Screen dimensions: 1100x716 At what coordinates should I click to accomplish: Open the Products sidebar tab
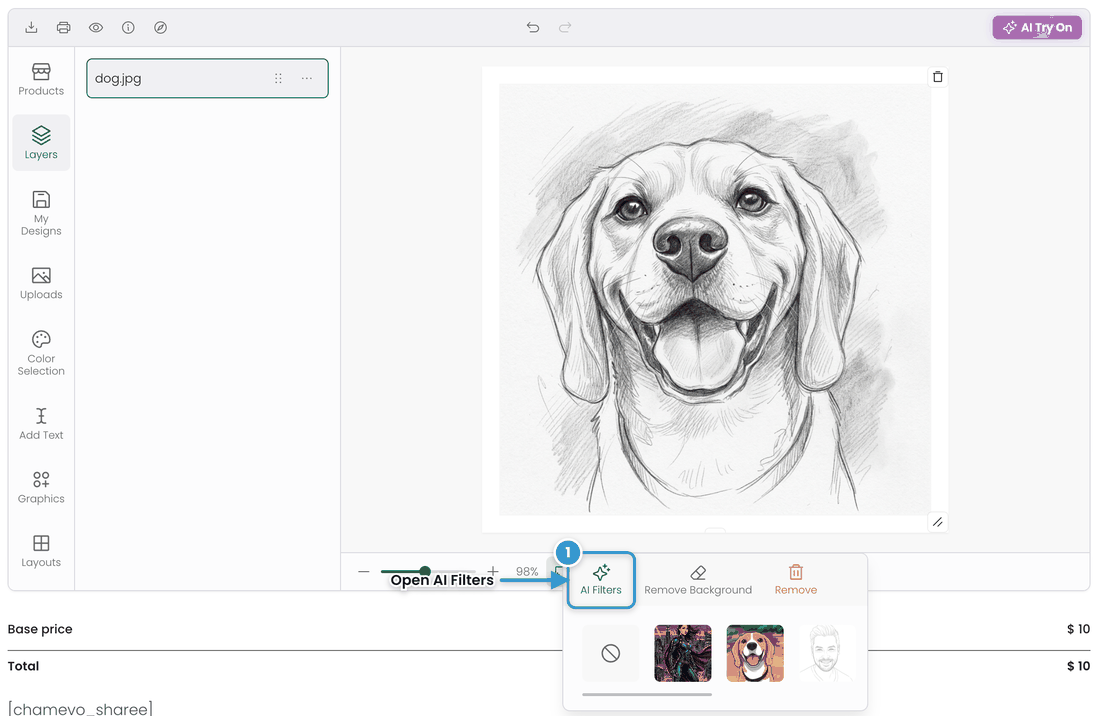(41, 79)
